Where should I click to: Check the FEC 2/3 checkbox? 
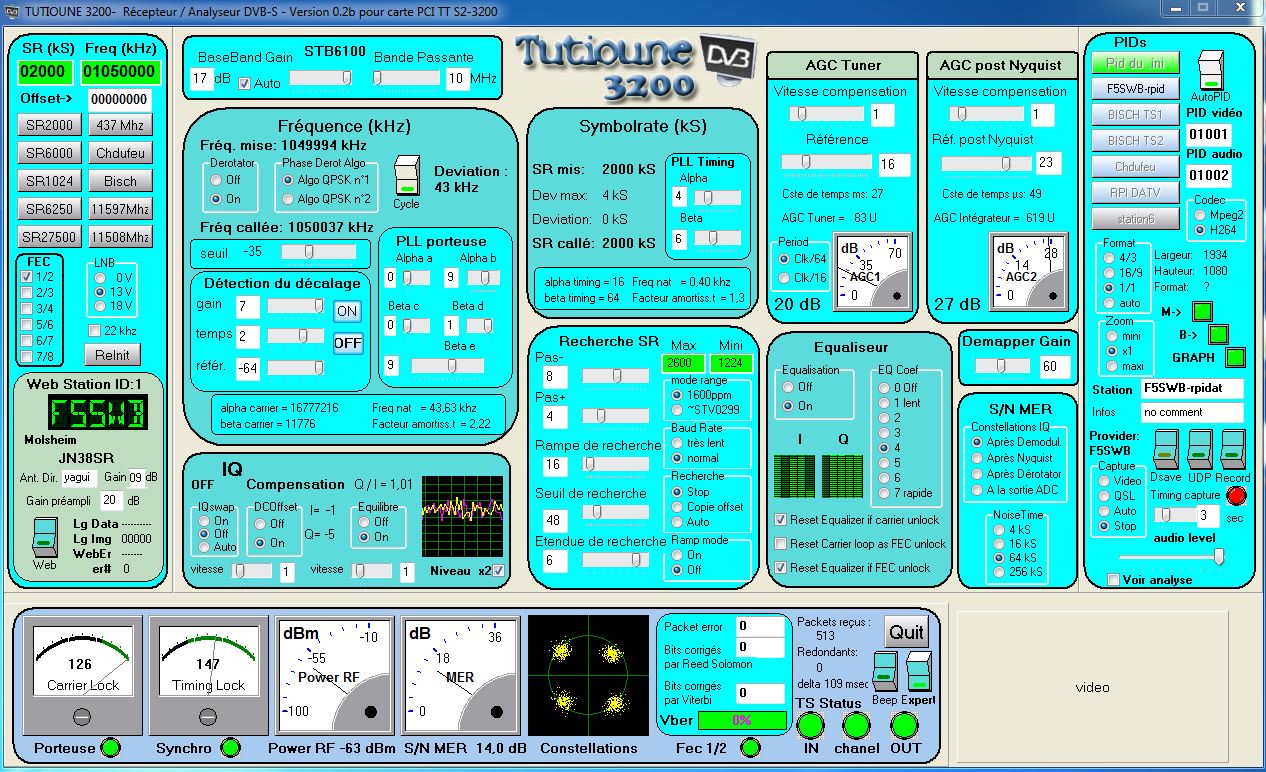27,293
